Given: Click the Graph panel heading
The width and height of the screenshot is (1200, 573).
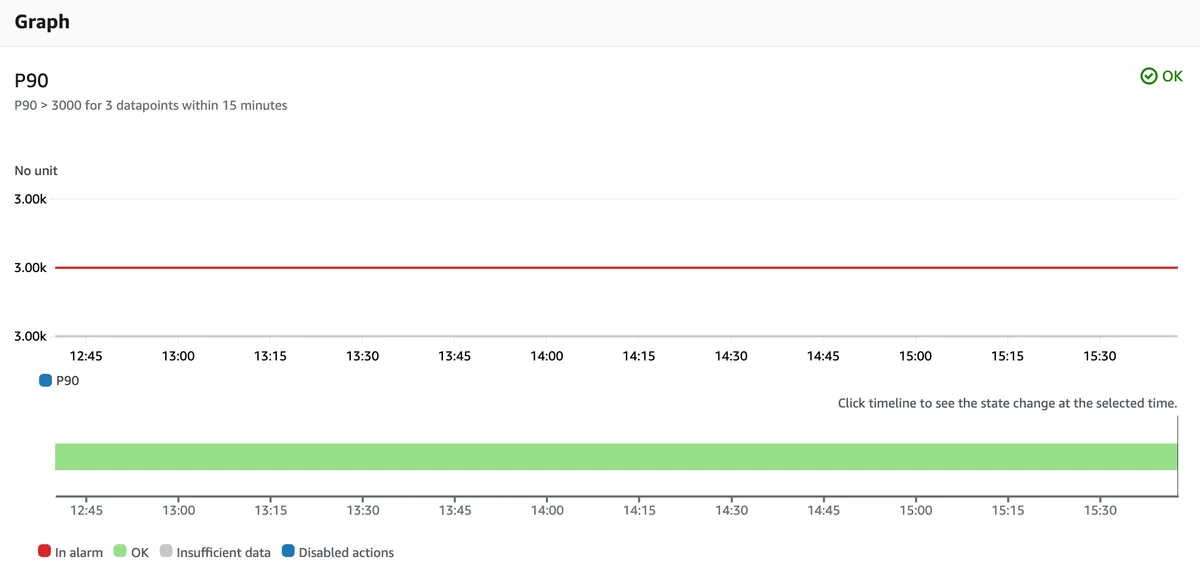Looking at the screenshot, I should [42, 21].
